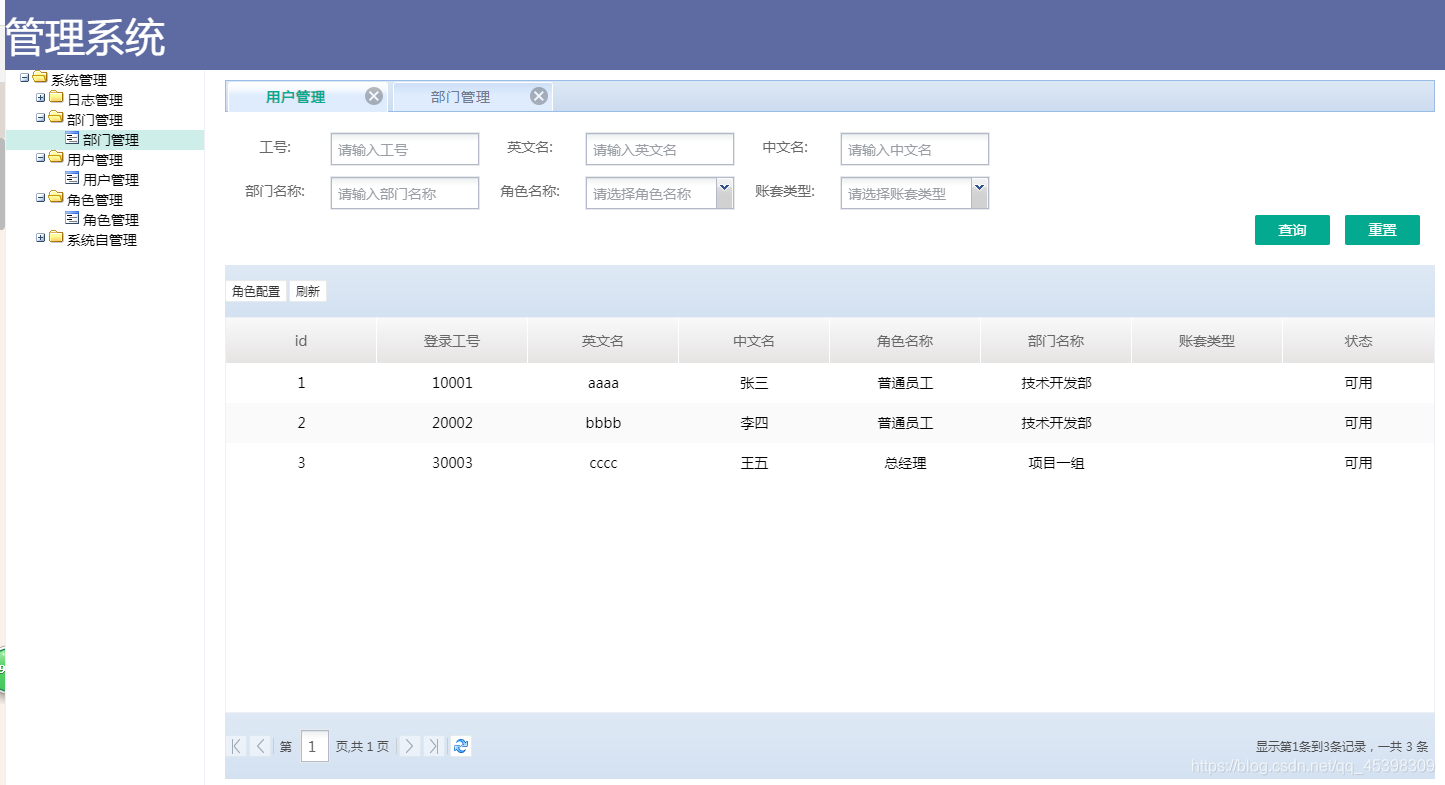Click the name 张三 in table
This screenshot has width=1445, height=785.
coord(754,383)
